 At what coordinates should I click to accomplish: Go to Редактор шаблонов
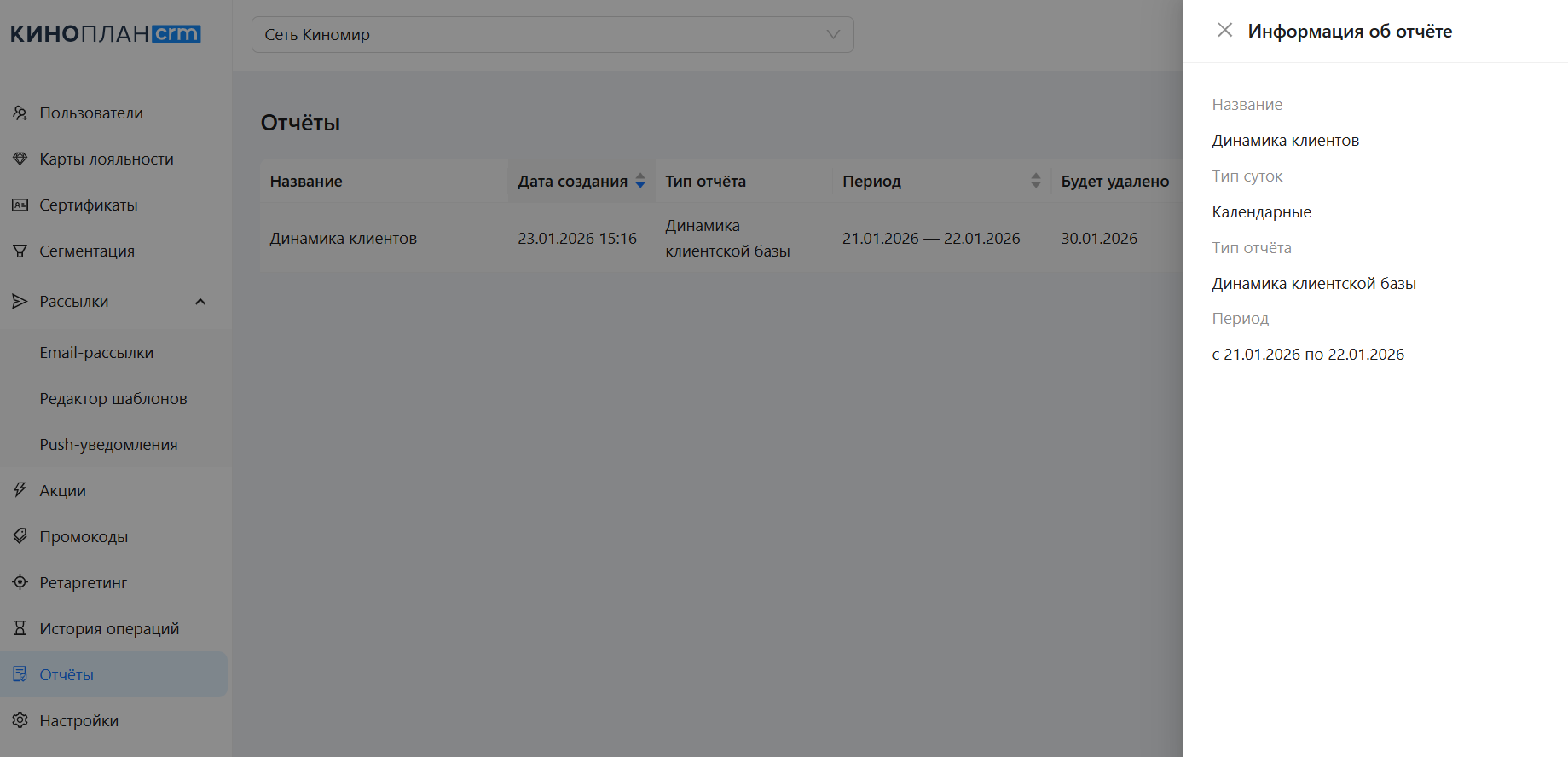click(113, 399)
